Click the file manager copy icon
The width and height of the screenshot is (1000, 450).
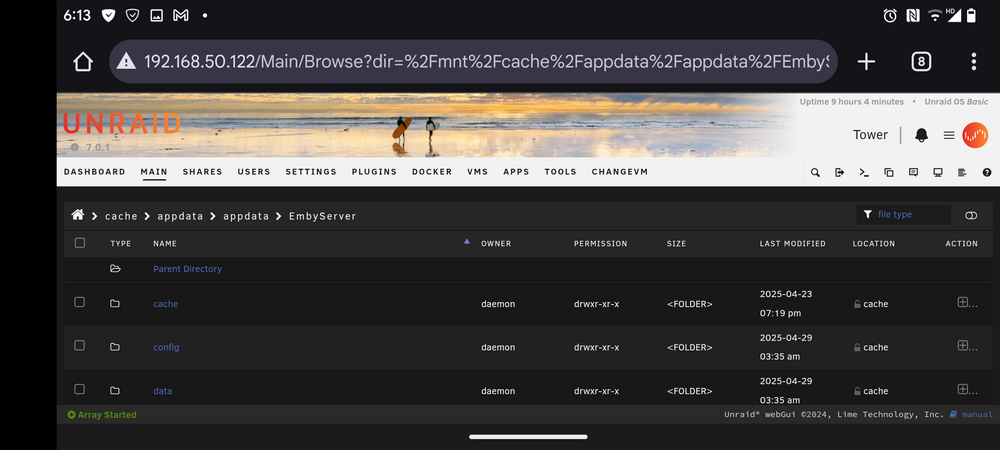888,172
